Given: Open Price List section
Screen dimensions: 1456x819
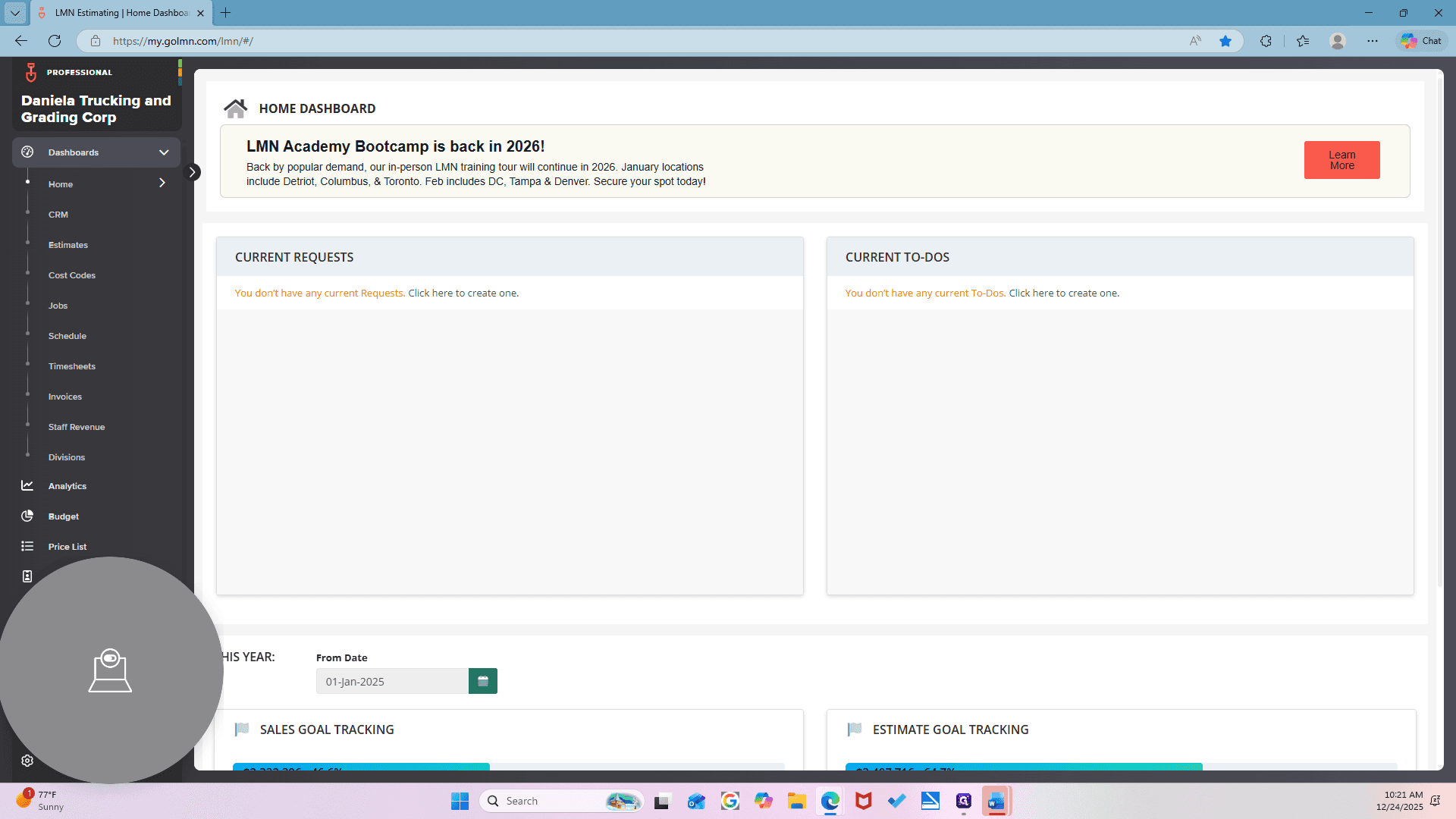Looking at the screenshot, I should (x=67, y=547).
